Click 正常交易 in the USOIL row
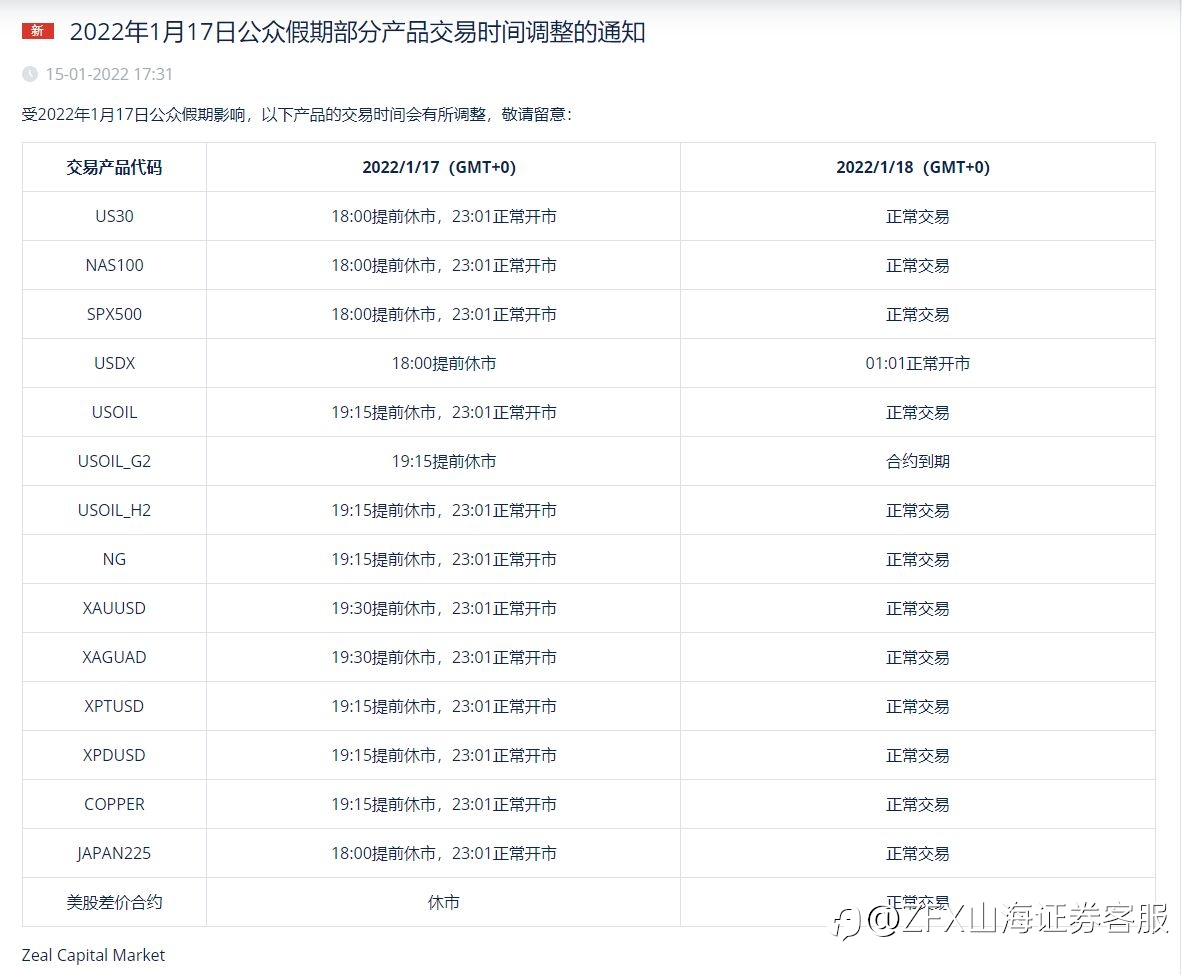The width and height of the screenshot is (1182, 975). 917,412
